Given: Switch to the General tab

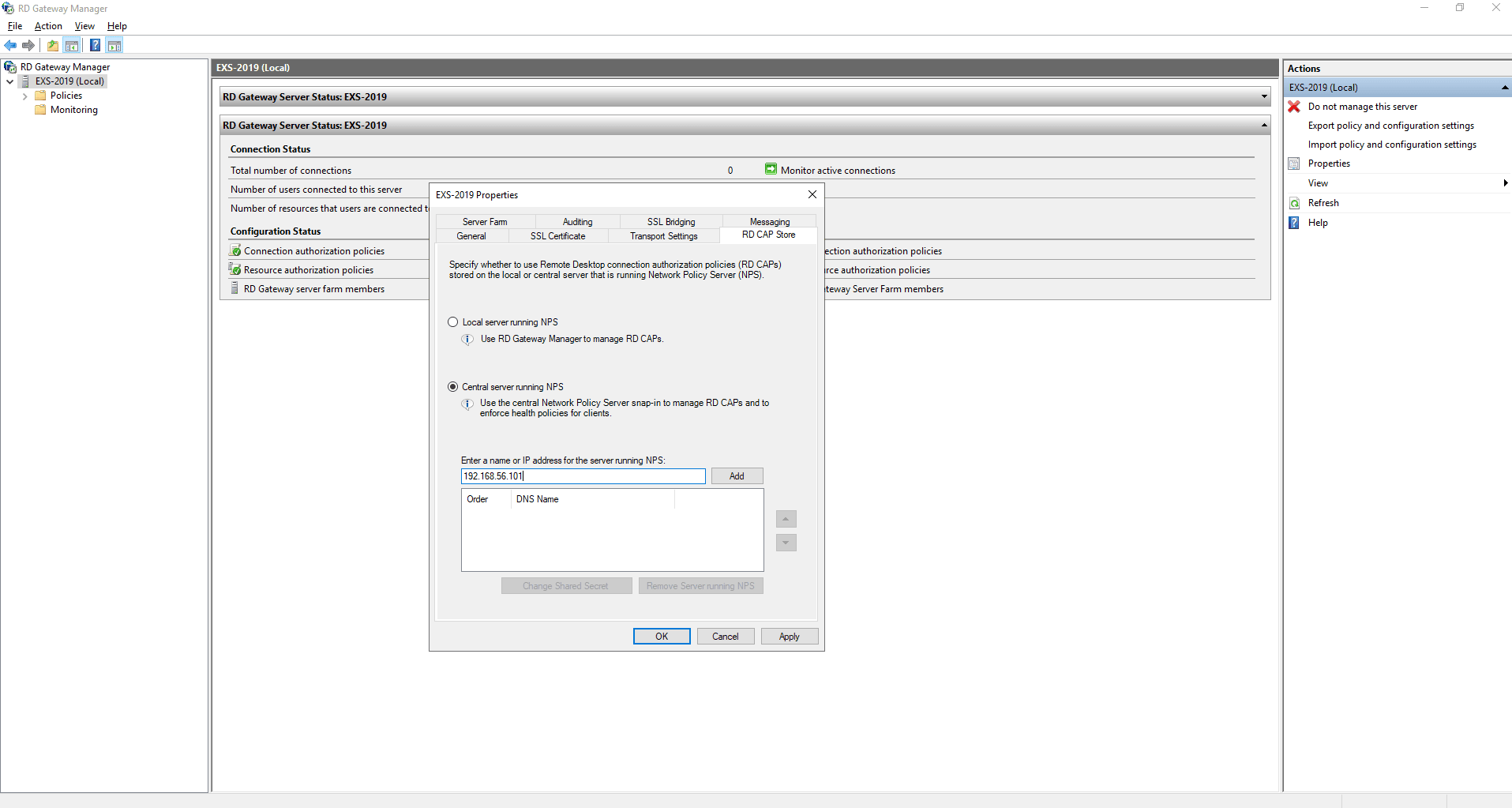Looking at the screenshot, I should [x=471, y=236].
